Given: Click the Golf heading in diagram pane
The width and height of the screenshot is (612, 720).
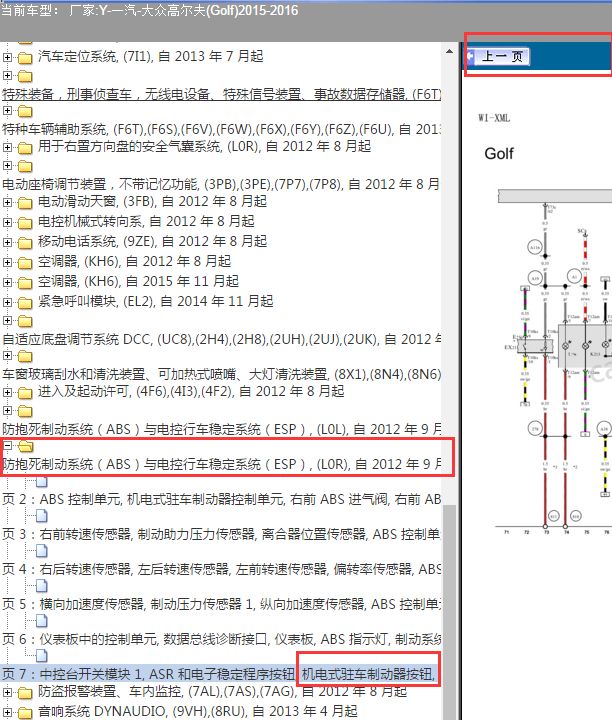Looking at the screenshot, I should point(499,153).
